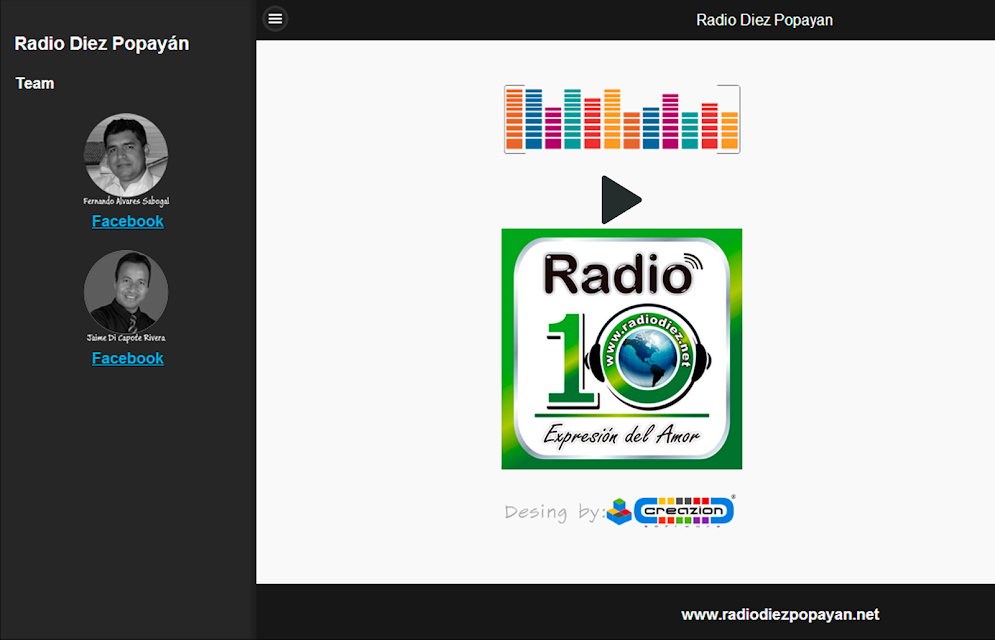The width and height of the screenshot is (995, 640).
Task: Click the colorful equalizer graphic
Action: click(622, 119)
